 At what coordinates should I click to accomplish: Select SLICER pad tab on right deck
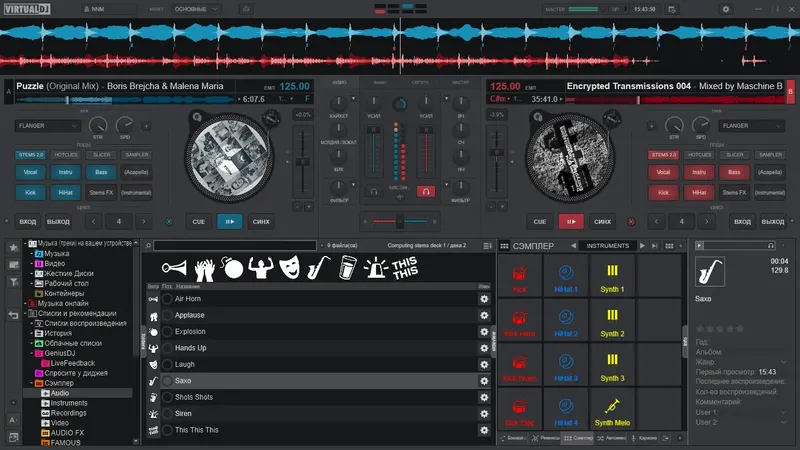[735, 155]
